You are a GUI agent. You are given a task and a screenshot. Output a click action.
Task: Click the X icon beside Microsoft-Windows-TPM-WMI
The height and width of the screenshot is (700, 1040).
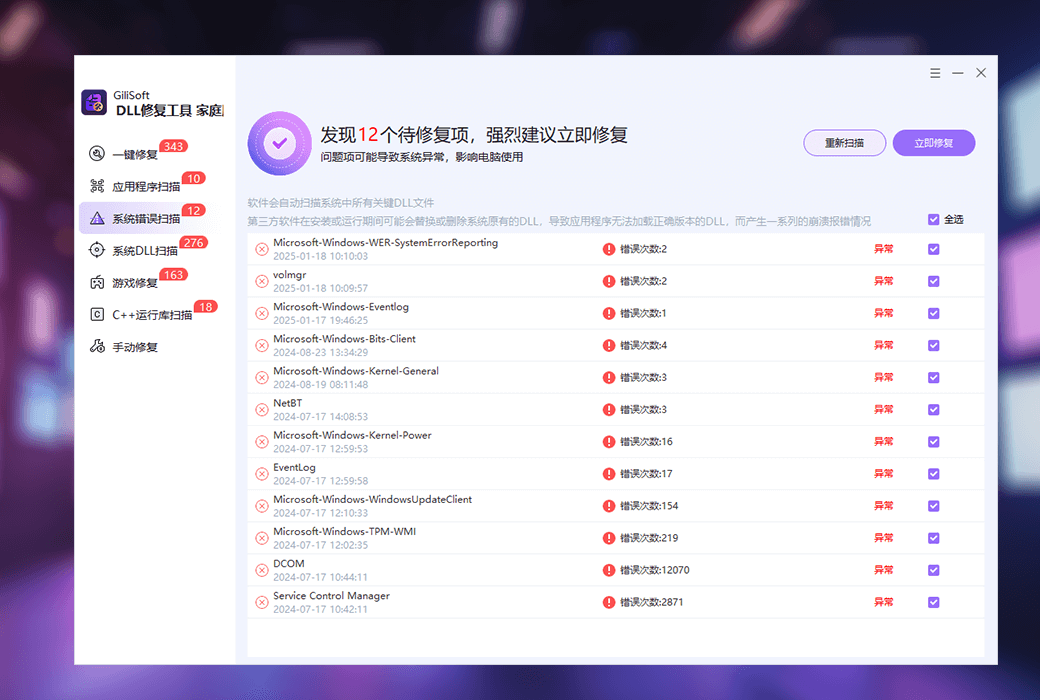(x=262, y=538)
